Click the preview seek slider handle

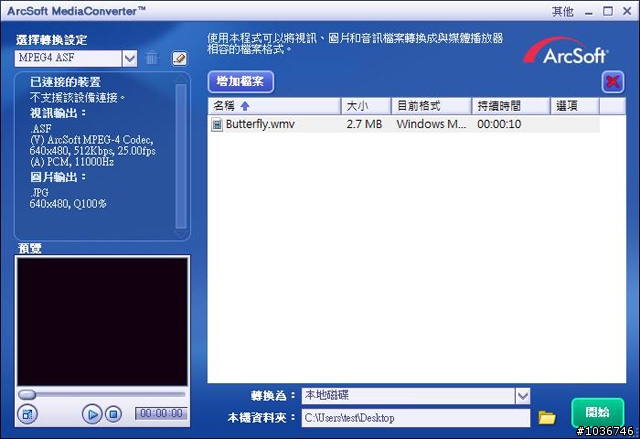(x=27, y=395)
